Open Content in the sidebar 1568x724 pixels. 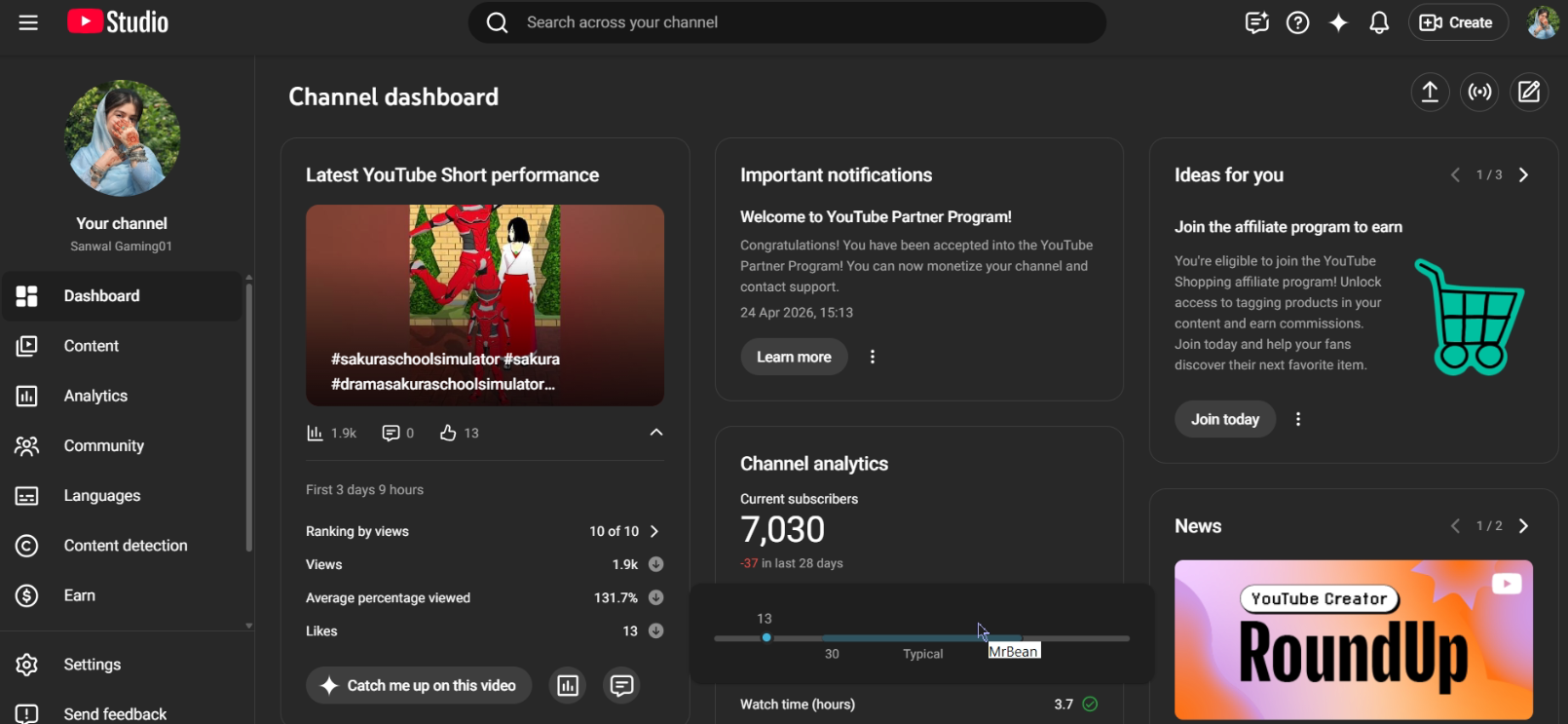[122, 346]
